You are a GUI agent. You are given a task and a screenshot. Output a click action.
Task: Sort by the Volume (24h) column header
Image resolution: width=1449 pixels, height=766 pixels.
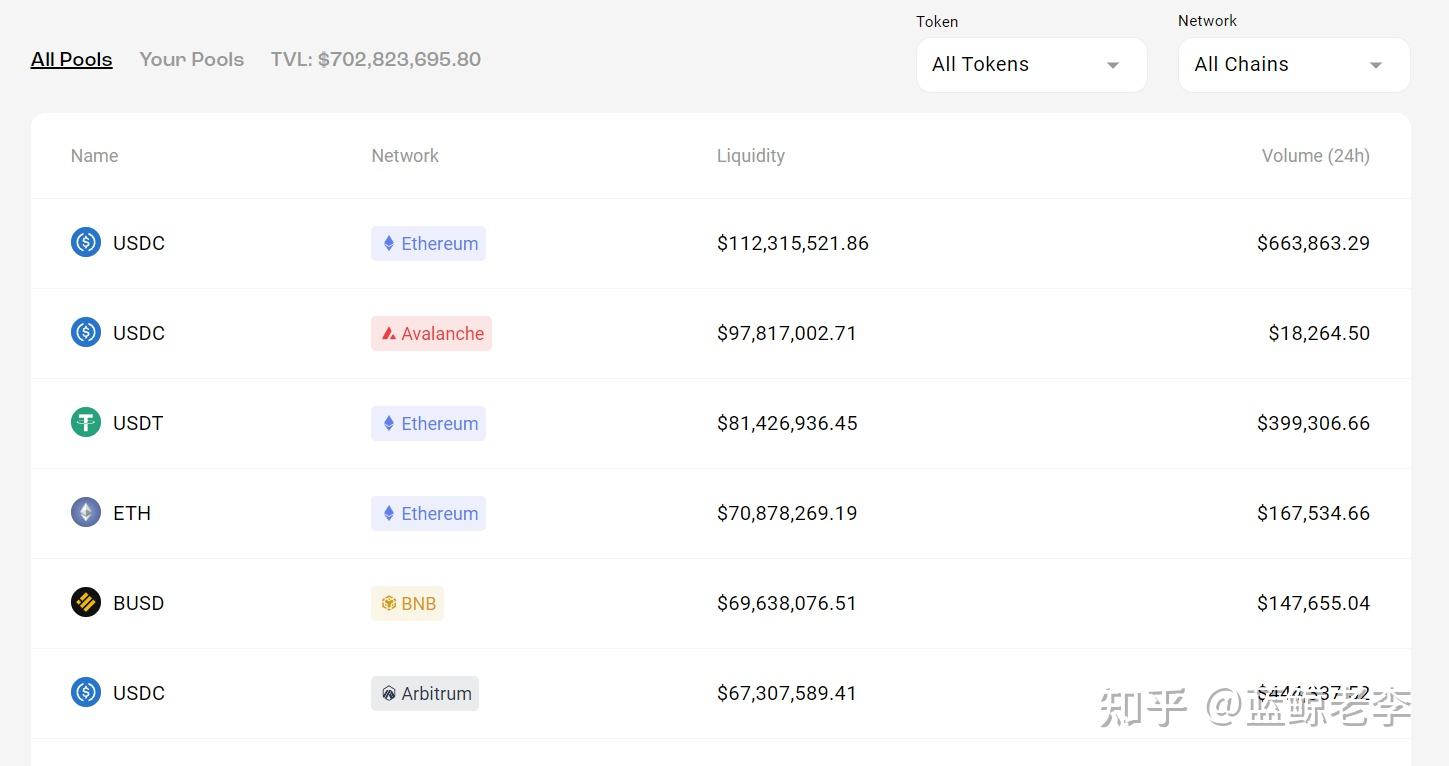coord(1315,156)
